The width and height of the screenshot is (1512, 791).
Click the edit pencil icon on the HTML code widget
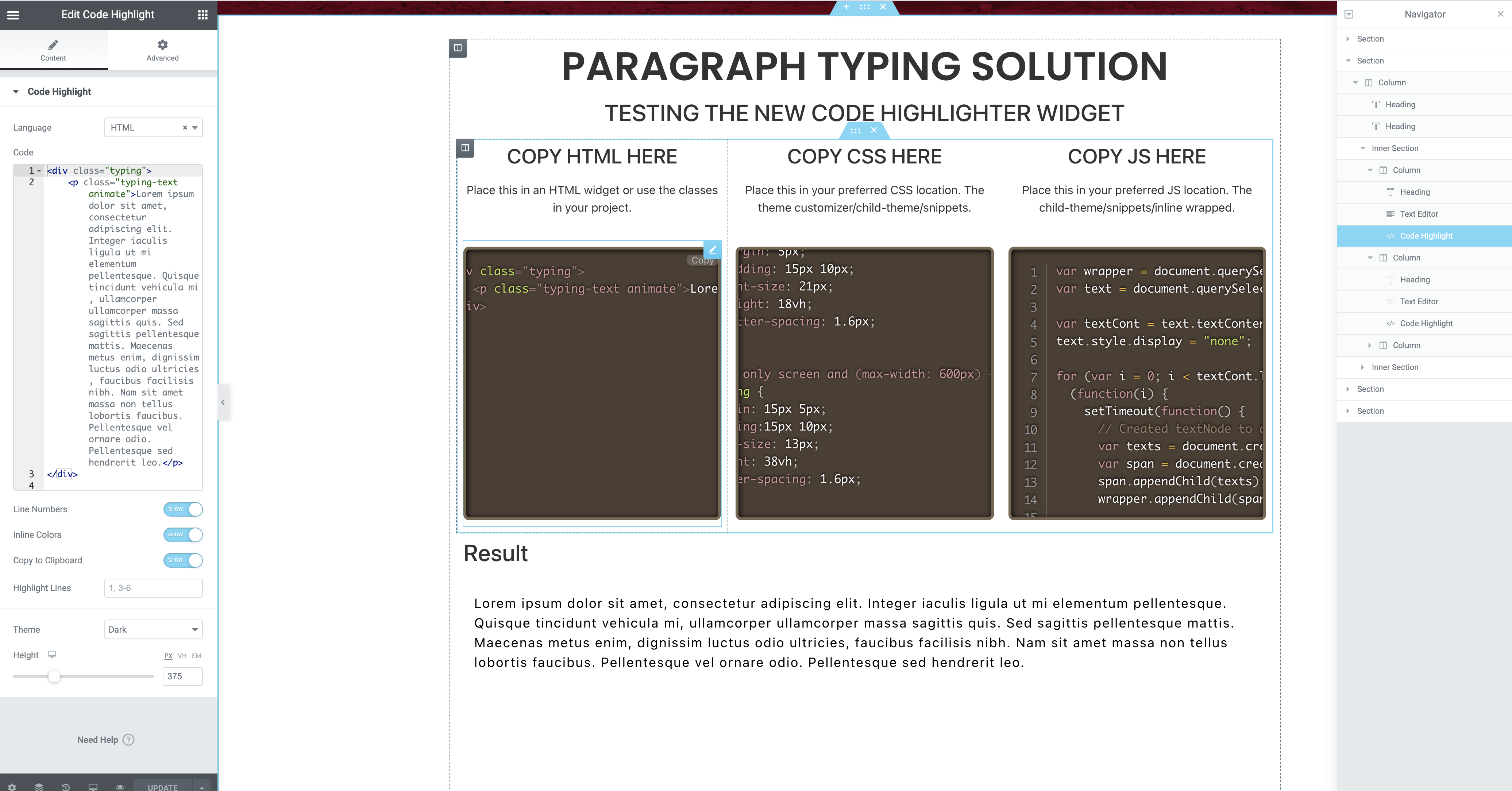pos(712,250)
